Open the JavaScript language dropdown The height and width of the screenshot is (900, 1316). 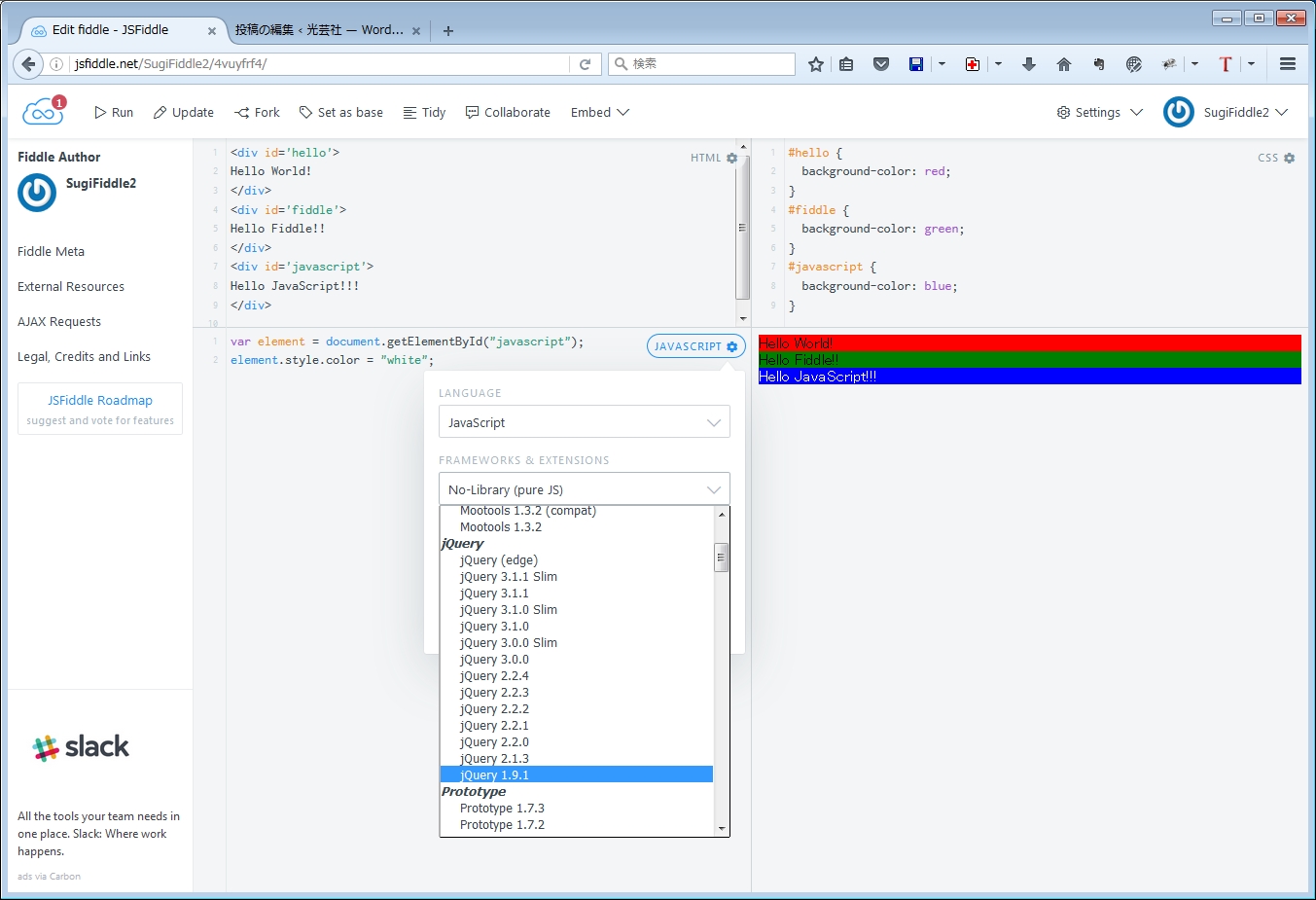click(584, 422)
